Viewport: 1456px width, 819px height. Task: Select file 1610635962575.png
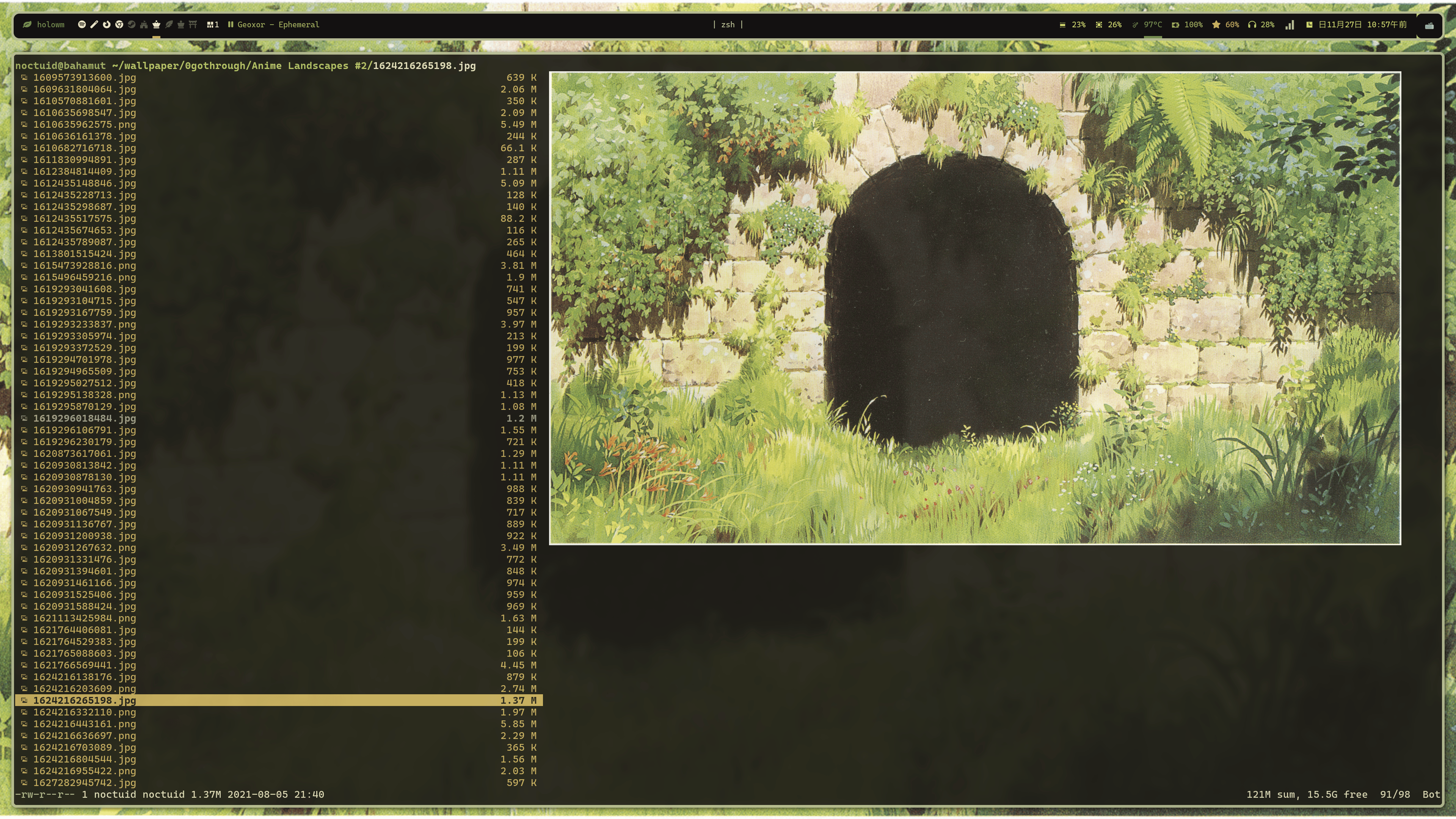[x=279, y=124]
